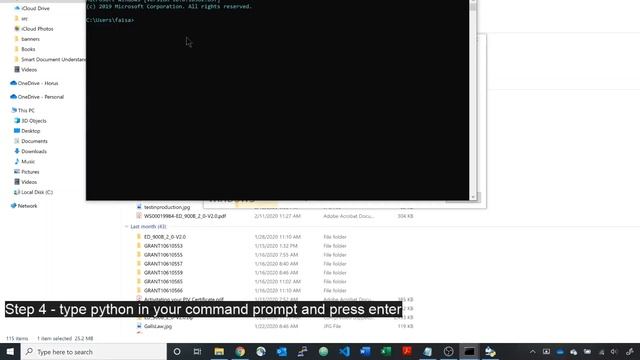Select the WS00019984-ED_900E_2_0-V2.0.pdf file

(x=184, y=216)
